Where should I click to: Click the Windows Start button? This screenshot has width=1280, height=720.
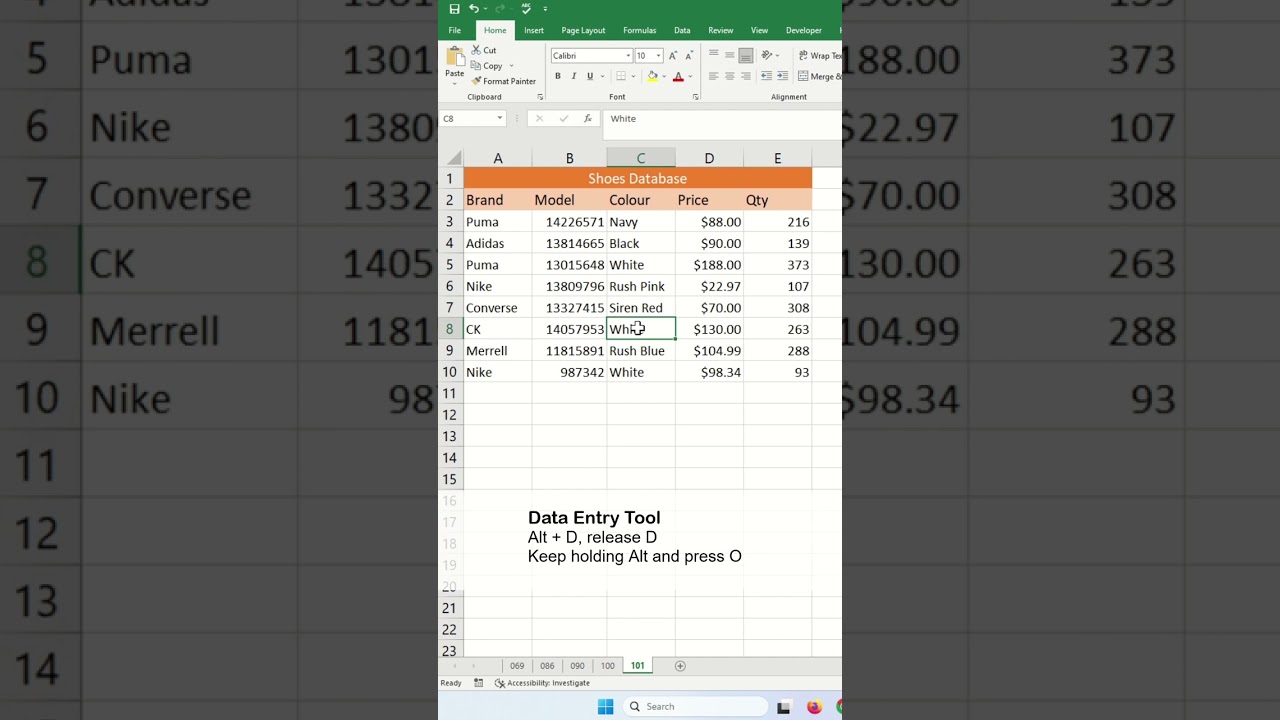[x=605, y=706]
